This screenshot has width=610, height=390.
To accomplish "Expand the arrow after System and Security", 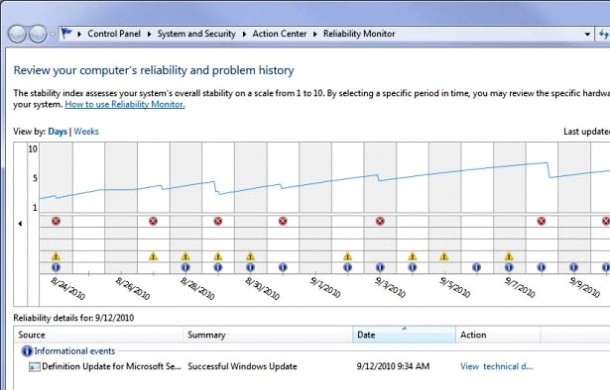I will pos(244,34).
